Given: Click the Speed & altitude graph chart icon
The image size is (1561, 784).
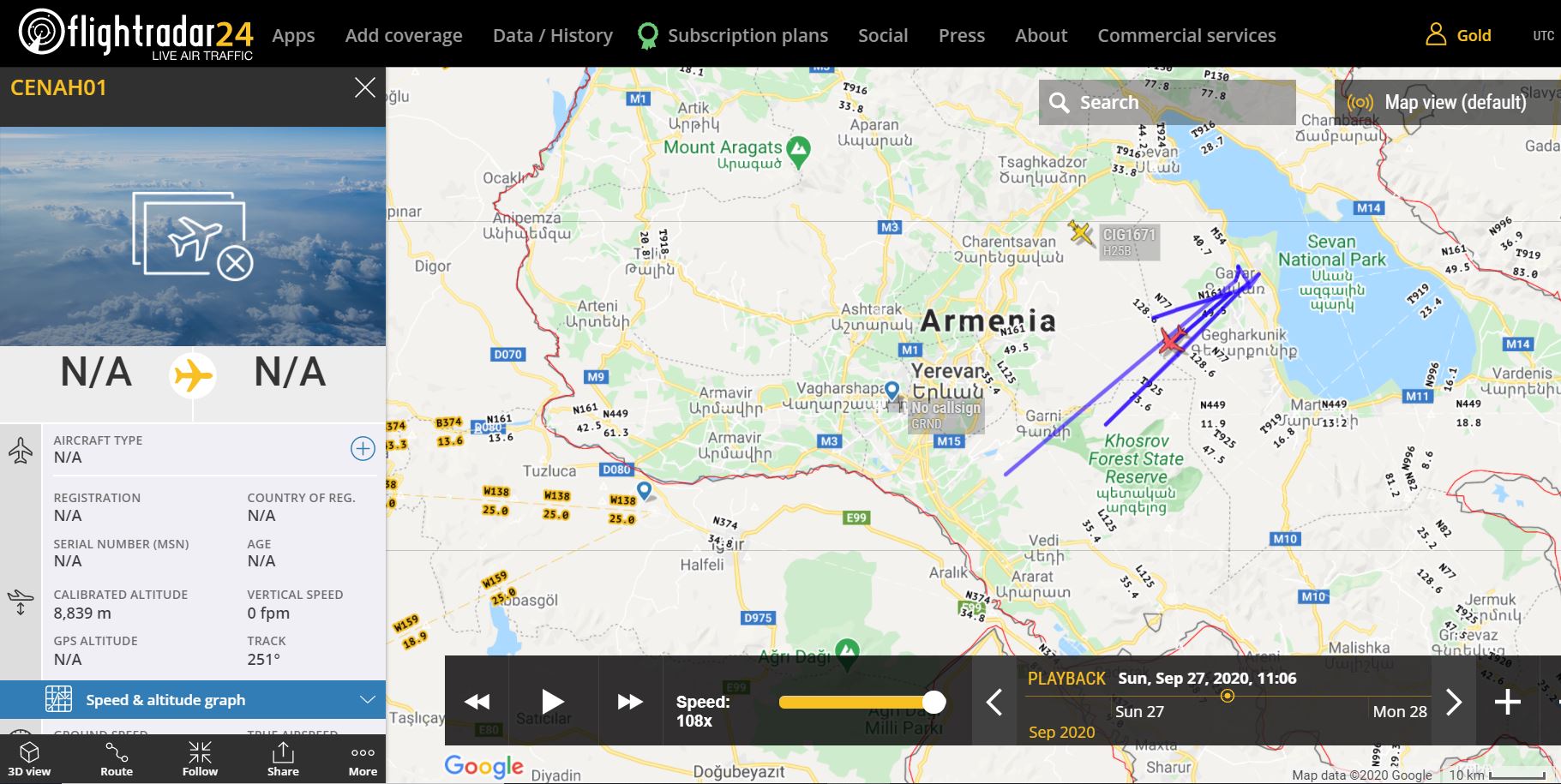Looking at the screenshot, I should pyautogui.click(x=58, y=699).
